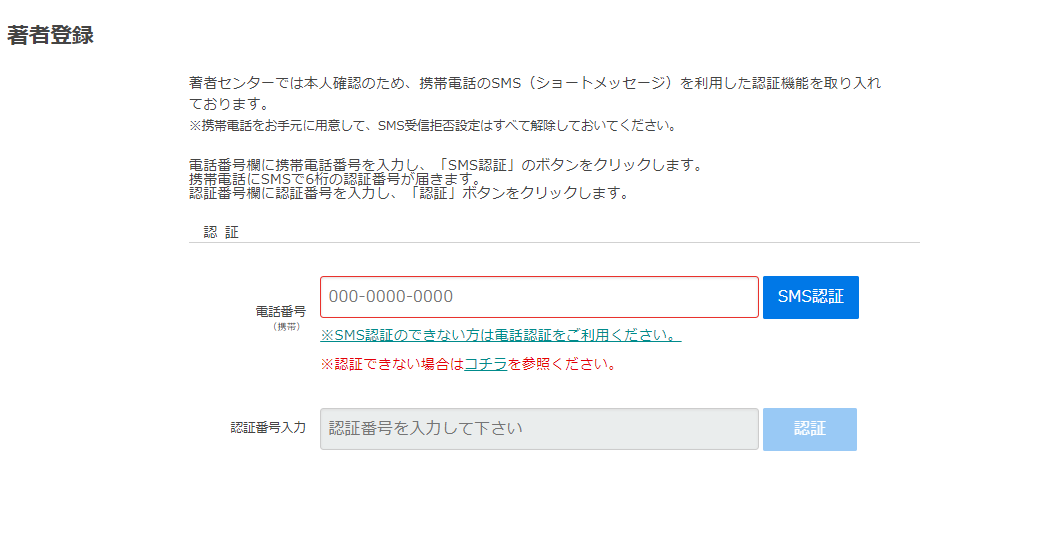1061x535 pixels.
Task: Click the 認証番号入力 field label
Action: pyautogui.click(x=268, y=428)
